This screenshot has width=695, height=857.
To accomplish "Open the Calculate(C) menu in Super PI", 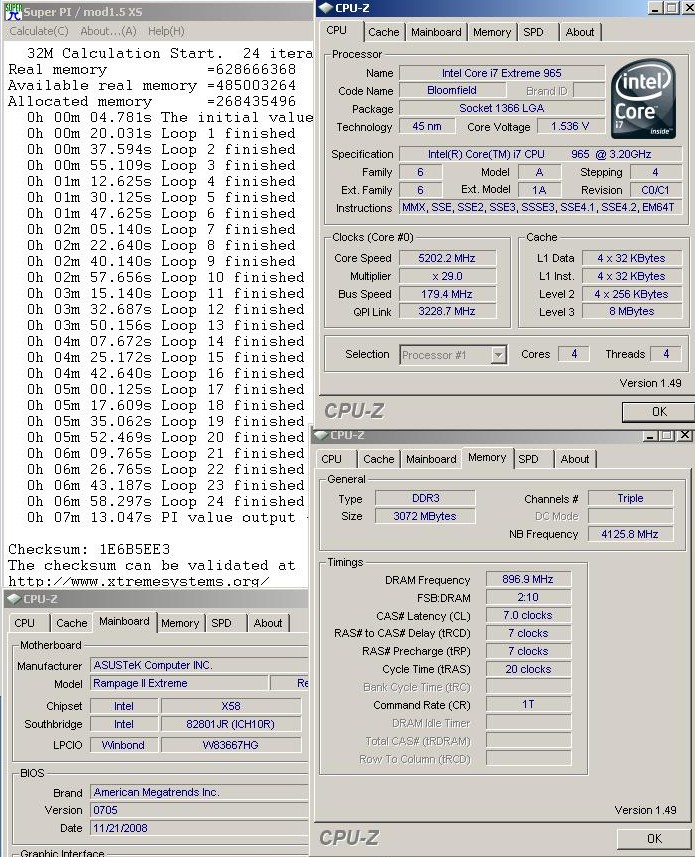I will (39, 31).
